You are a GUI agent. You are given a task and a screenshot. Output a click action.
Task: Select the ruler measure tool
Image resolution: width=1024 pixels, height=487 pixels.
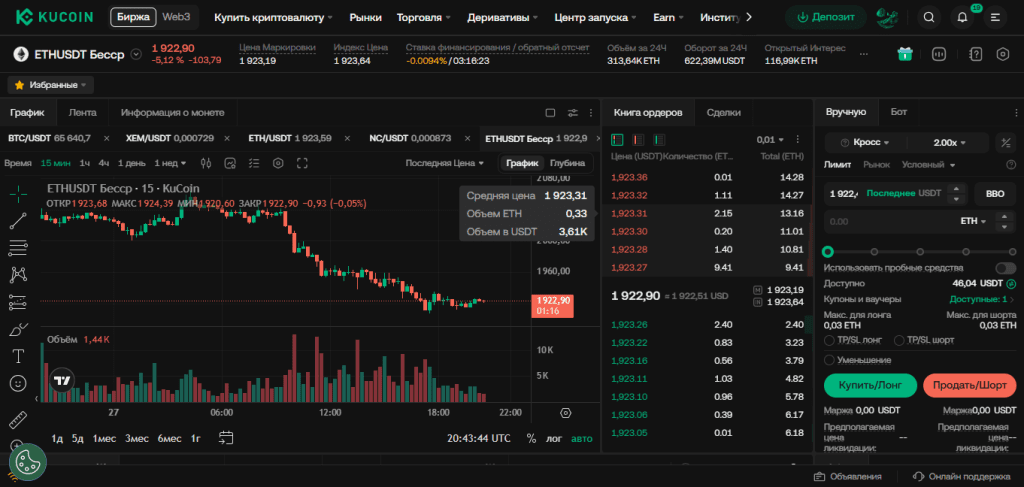[18, 418]
